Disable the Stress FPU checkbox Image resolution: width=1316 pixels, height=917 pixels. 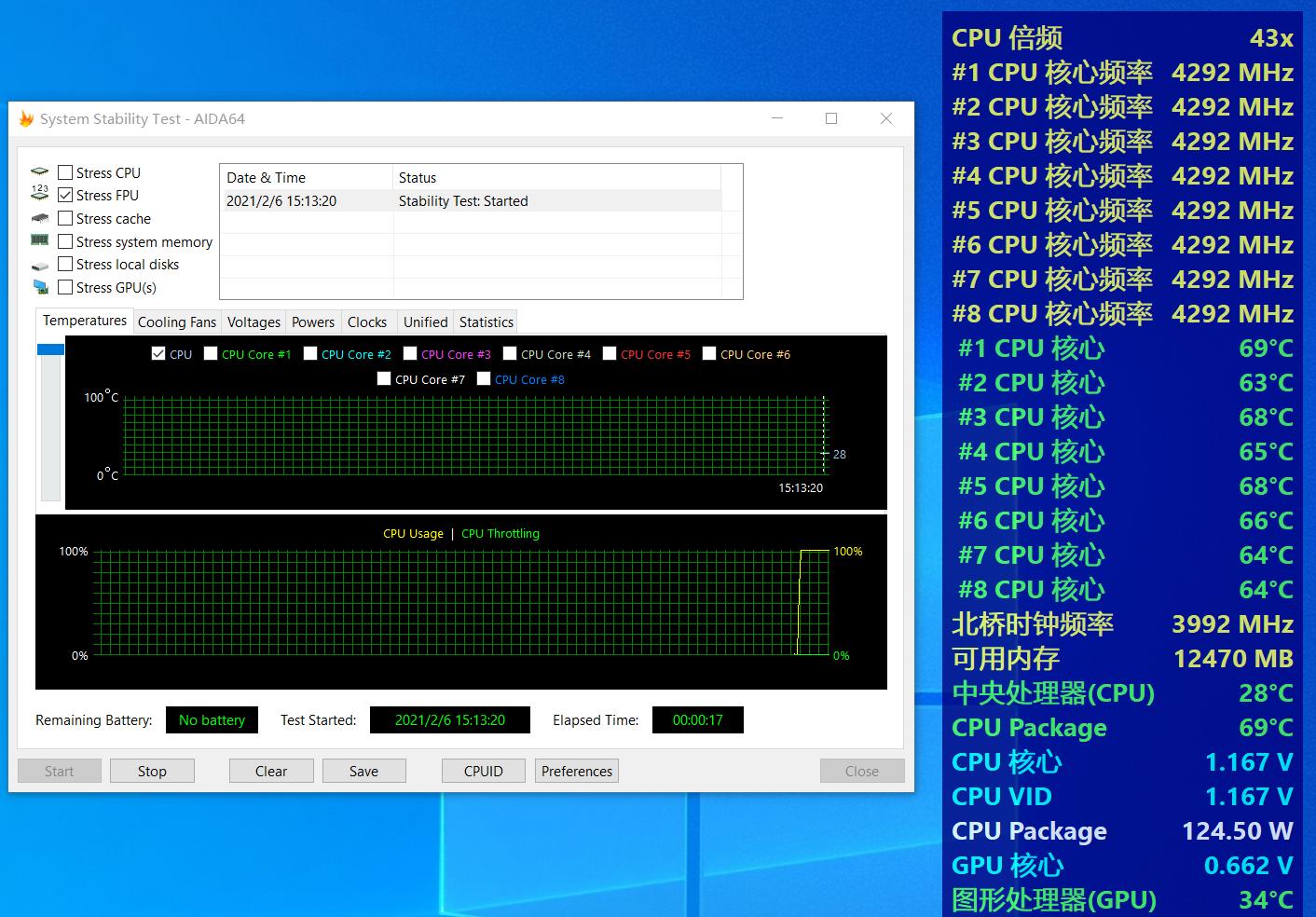pos(65,194)
